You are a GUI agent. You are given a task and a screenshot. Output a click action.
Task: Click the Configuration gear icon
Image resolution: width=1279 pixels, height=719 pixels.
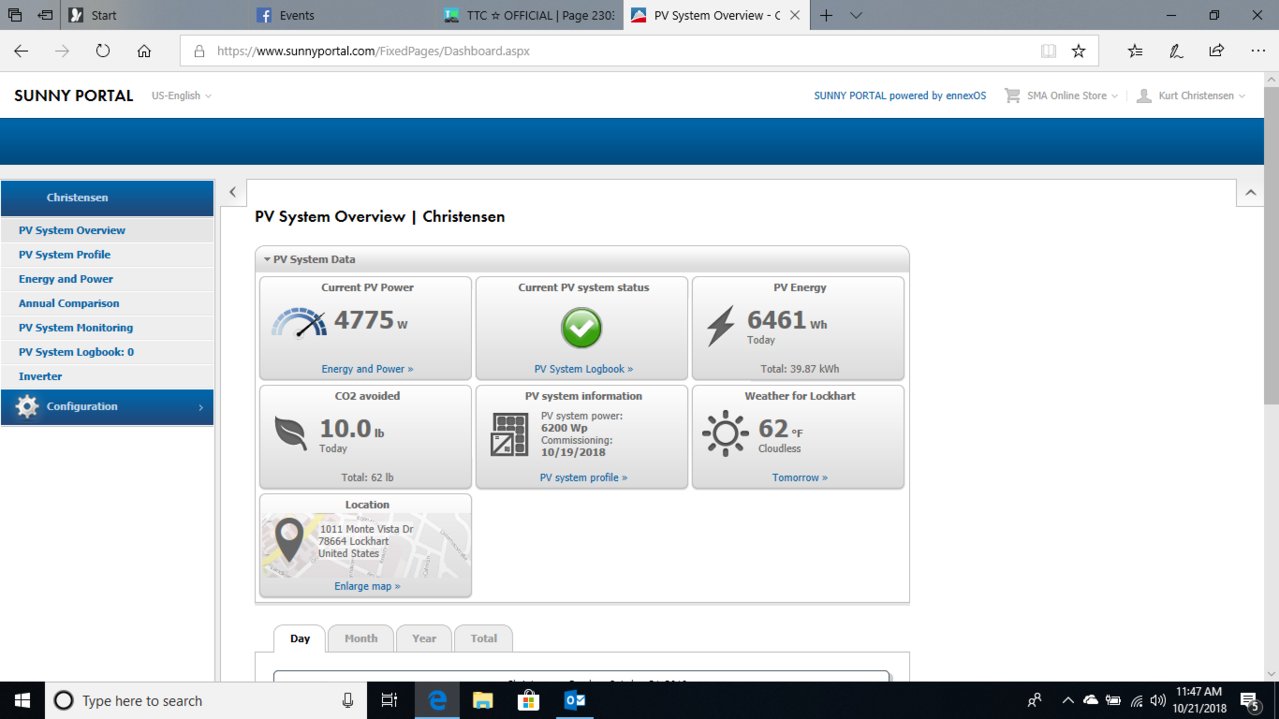(x=27, y=407)
